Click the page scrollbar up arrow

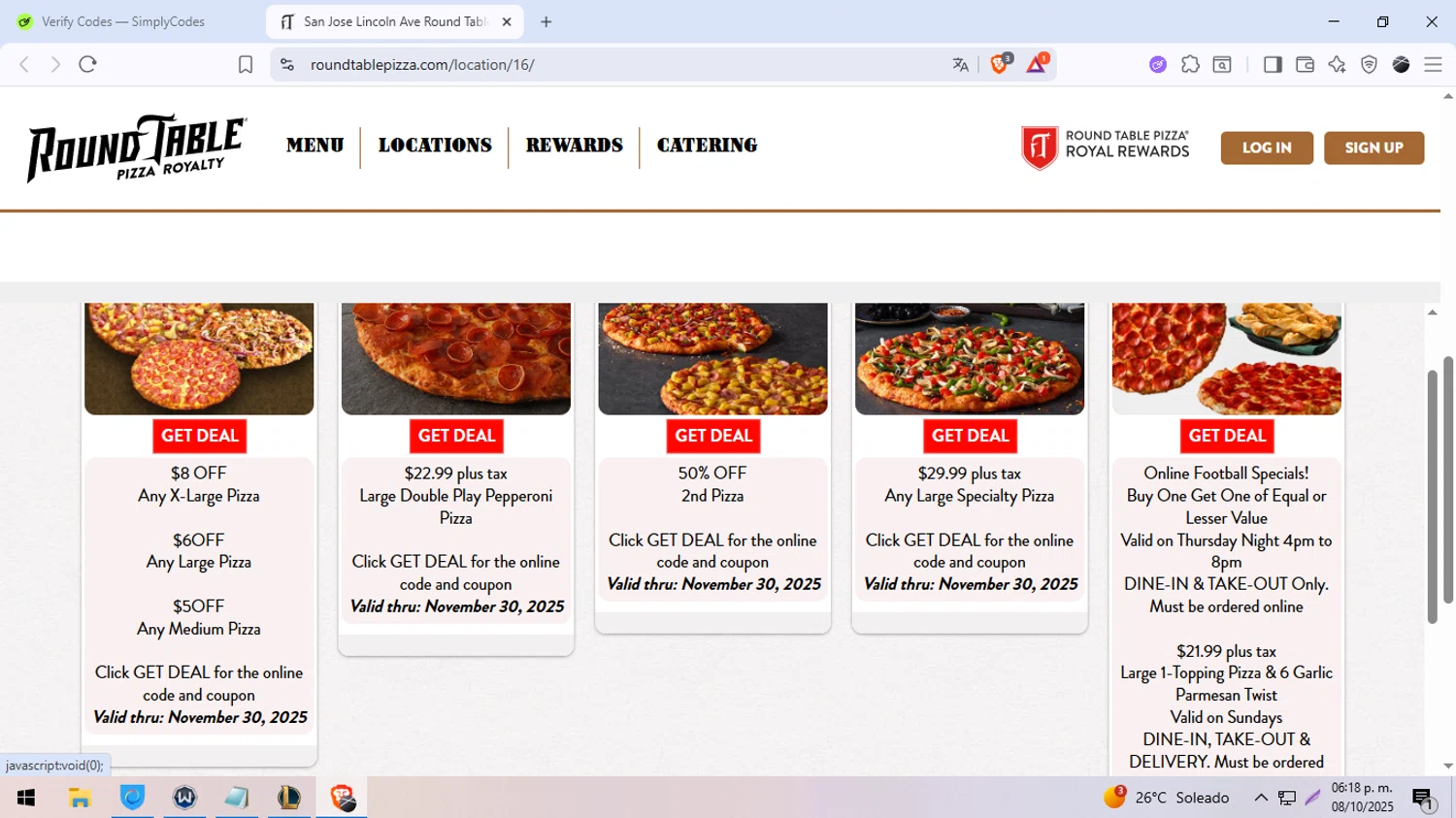pos(1448,96)
